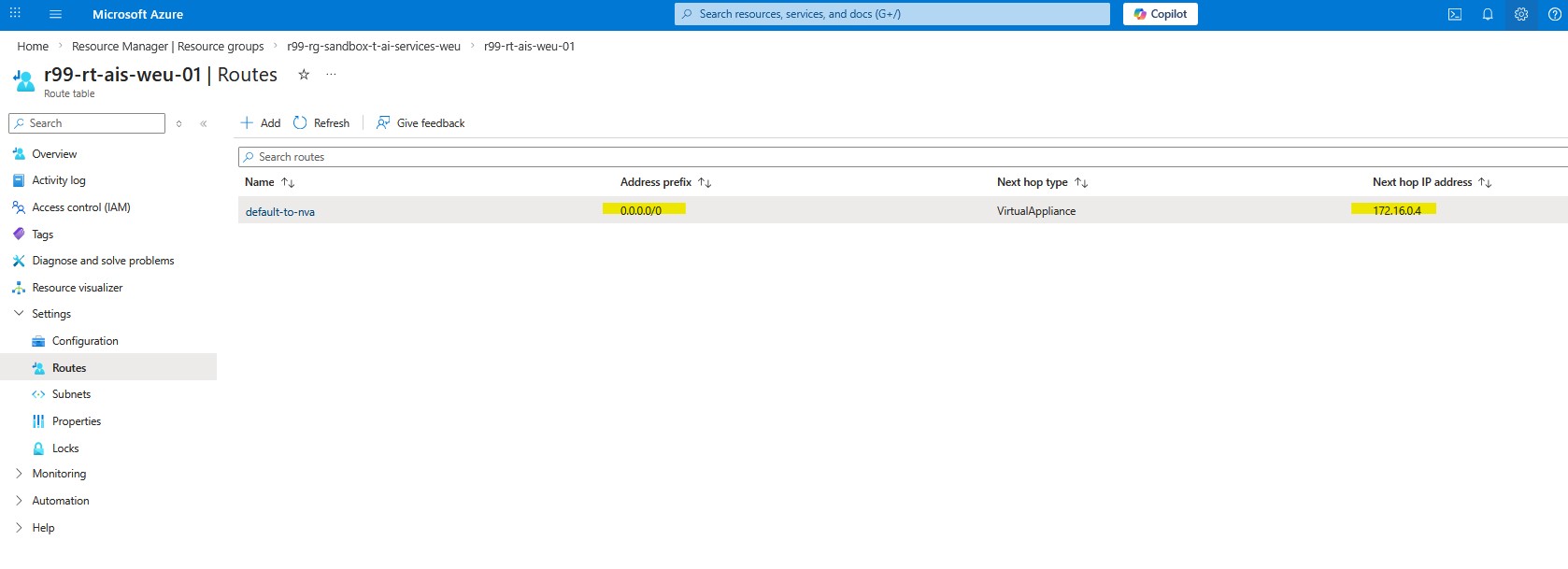Sort routes by Next hop type
This screenshot has height=569, width=1568.
pos(1042,182)
